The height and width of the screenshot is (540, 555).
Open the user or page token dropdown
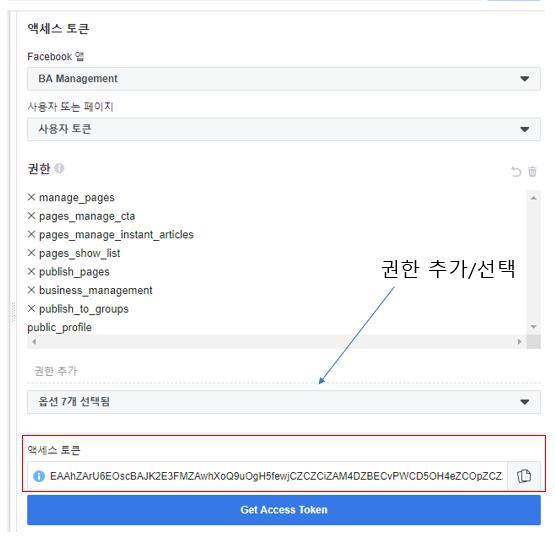(x=284, y=129)
